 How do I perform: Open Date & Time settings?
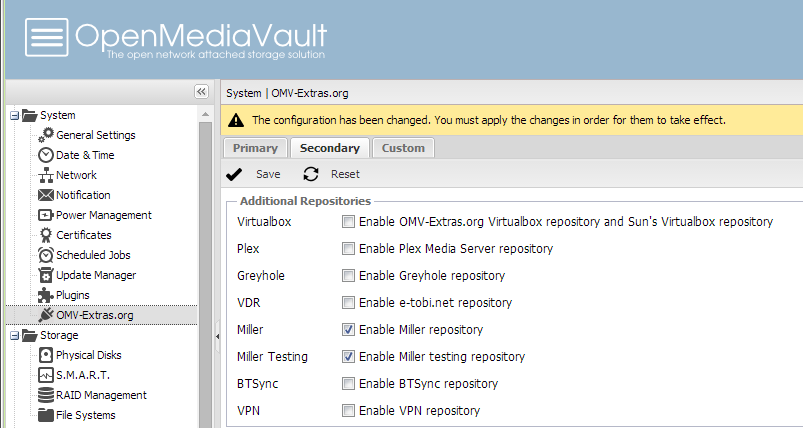[x=85, y=155]
